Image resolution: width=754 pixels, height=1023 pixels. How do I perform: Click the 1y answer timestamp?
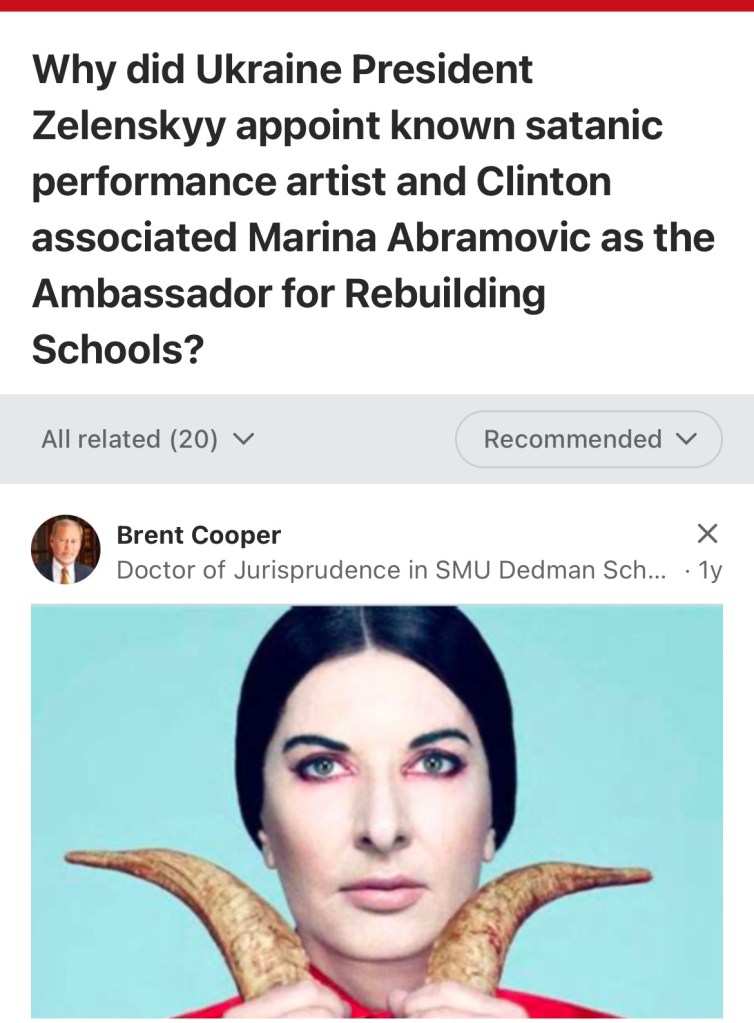click(x=710, y=571)
